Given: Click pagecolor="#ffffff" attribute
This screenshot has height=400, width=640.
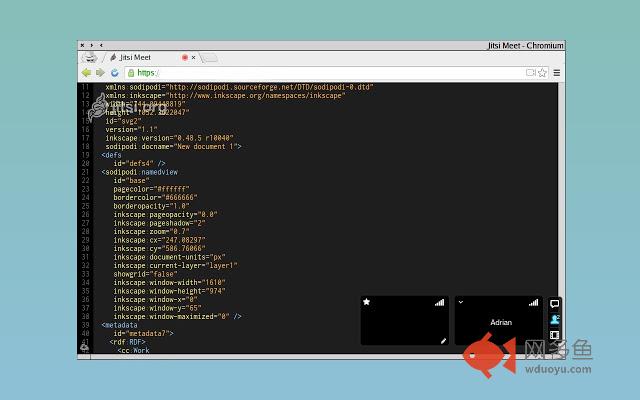Looking at the screenshot, I should pos(151,189).
